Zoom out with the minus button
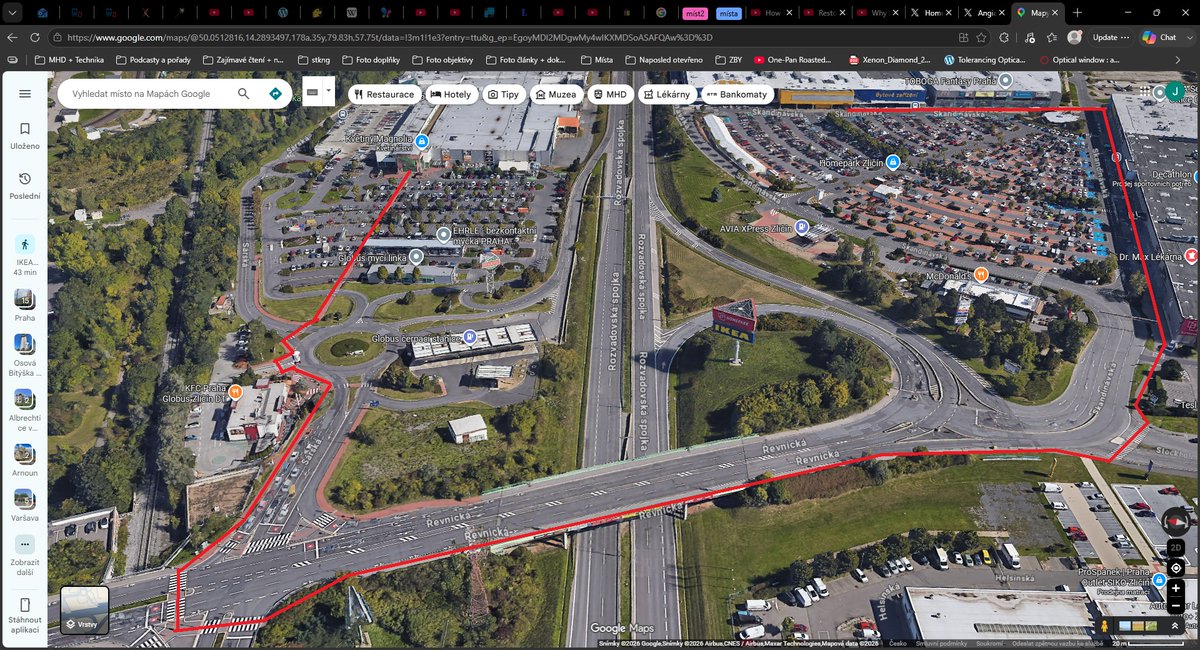The width and height of the screenshot is (1200, 650). coord(1176,606)
